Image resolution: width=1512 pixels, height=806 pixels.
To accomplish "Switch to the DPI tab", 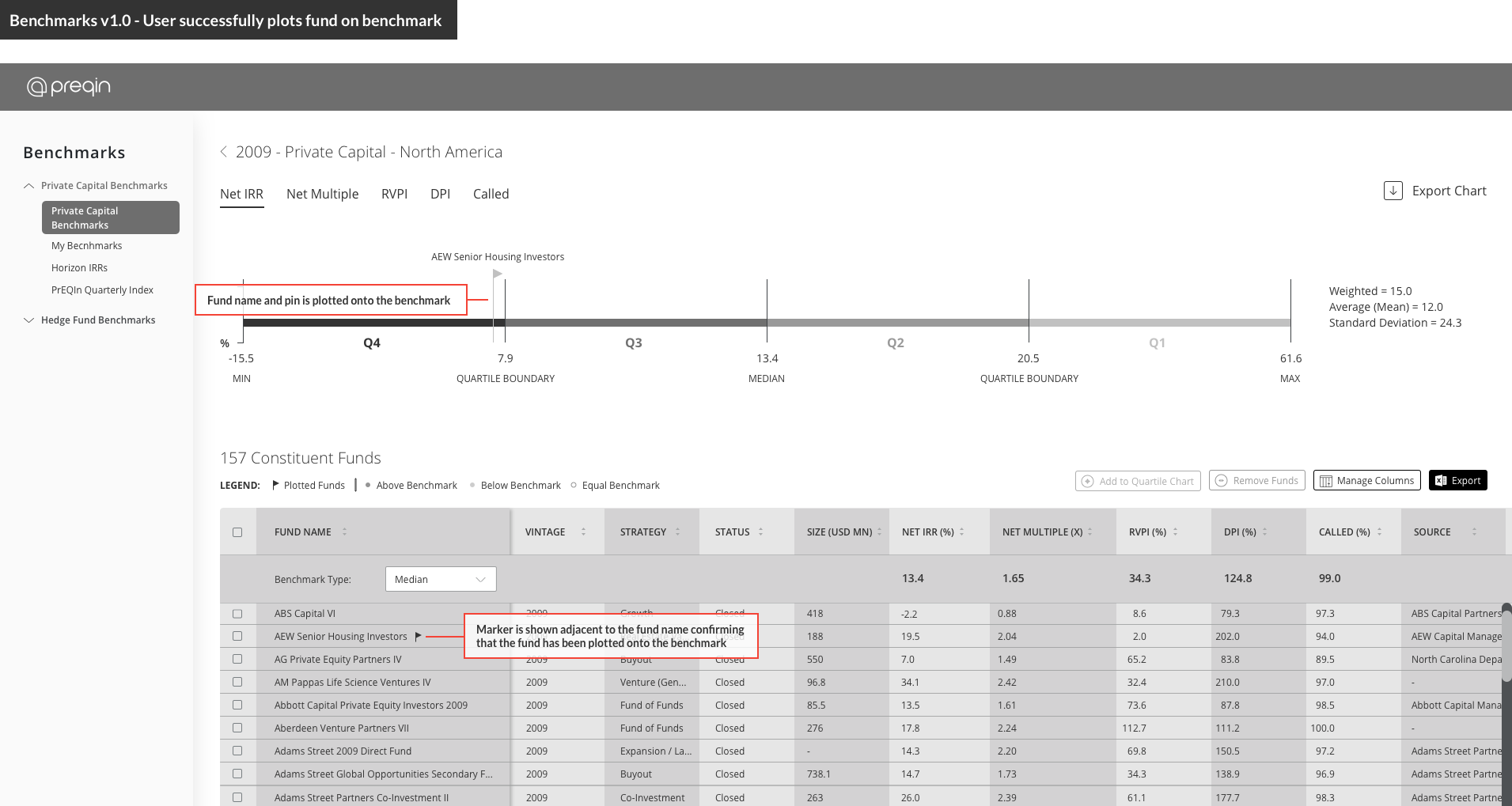I will 440,194.
